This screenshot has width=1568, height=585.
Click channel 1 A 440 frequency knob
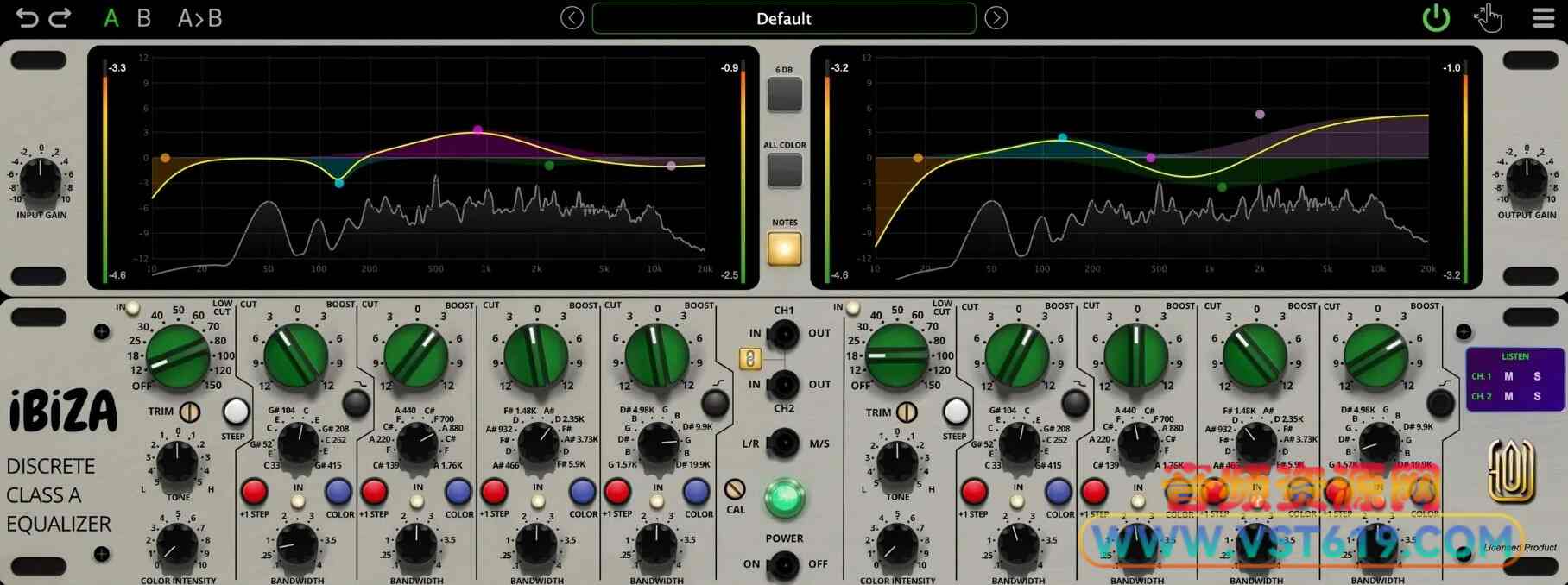pos(418,443)
